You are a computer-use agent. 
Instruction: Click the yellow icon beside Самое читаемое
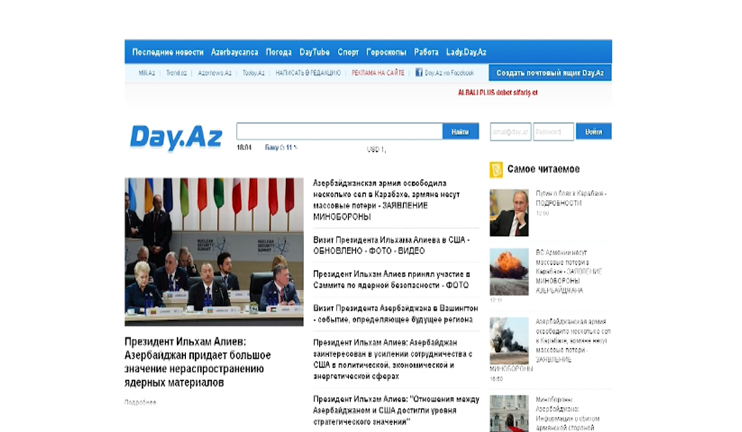(496, 169)
